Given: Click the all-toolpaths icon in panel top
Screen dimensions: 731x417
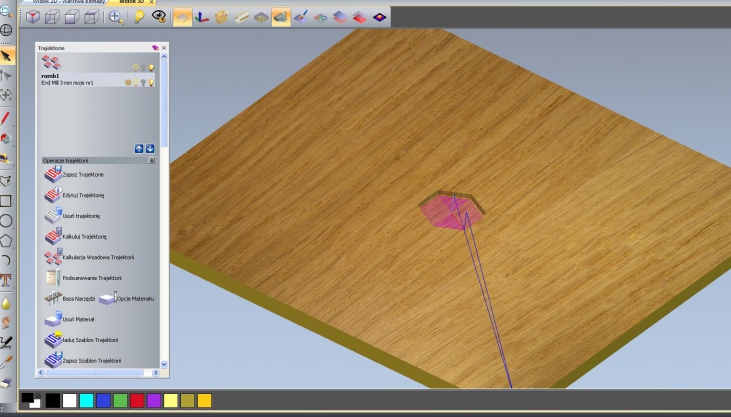Looking at the screenshot, I should tap(51, 62).
